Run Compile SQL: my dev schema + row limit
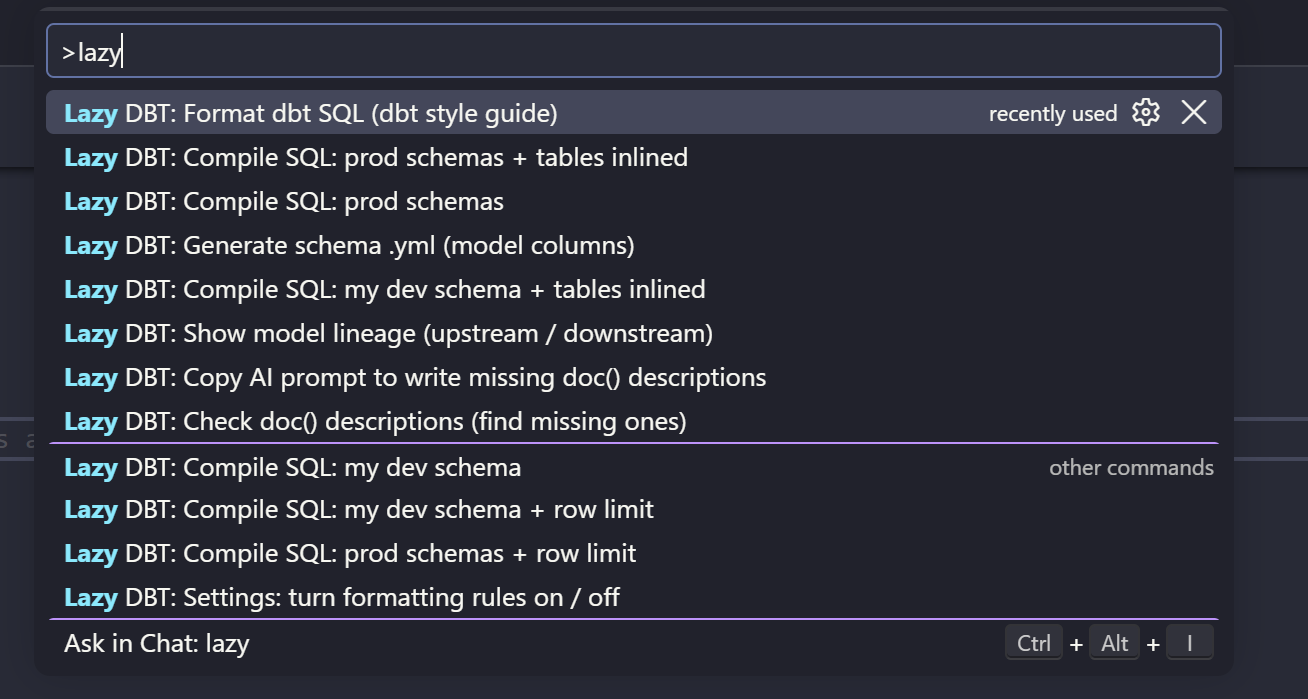The image size is (1308, 699). (x=634, y=509)
